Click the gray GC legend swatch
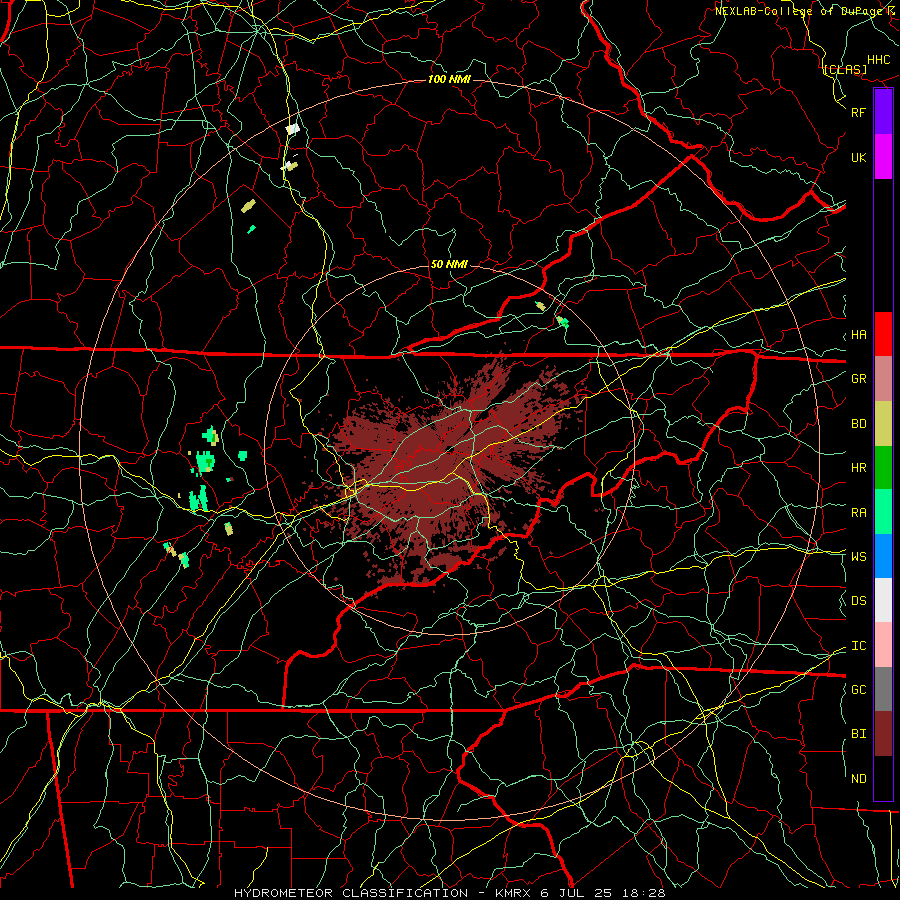Viewport: 900px width, 900px height. 883,689
